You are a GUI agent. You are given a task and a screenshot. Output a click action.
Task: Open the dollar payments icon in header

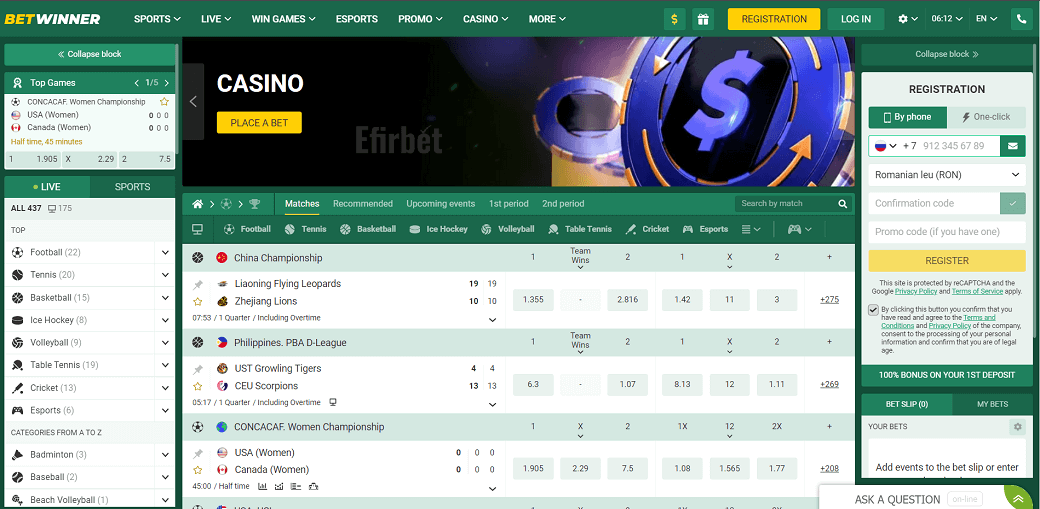[x=675, y=19]
